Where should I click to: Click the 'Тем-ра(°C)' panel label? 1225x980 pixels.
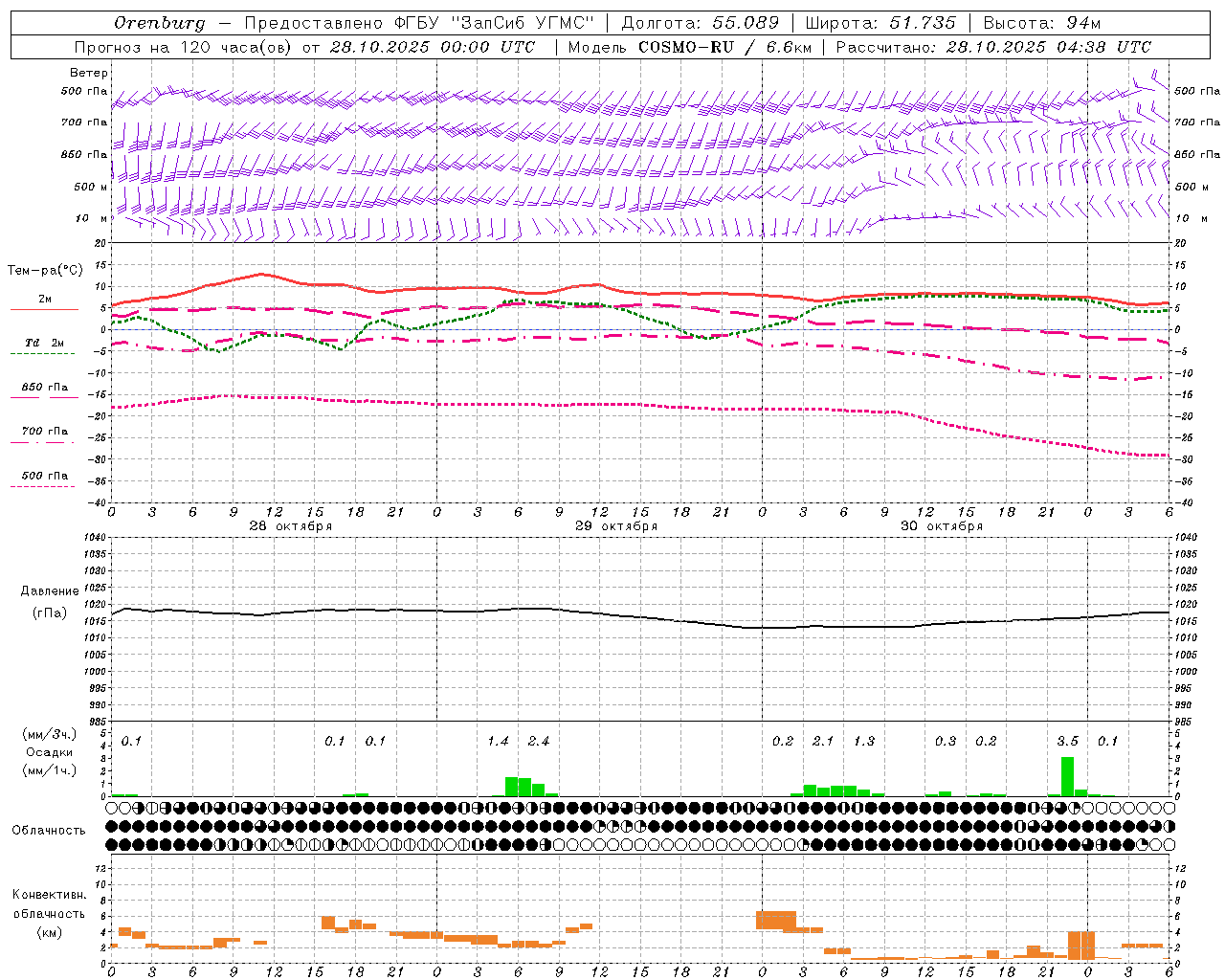coord(45,271)
